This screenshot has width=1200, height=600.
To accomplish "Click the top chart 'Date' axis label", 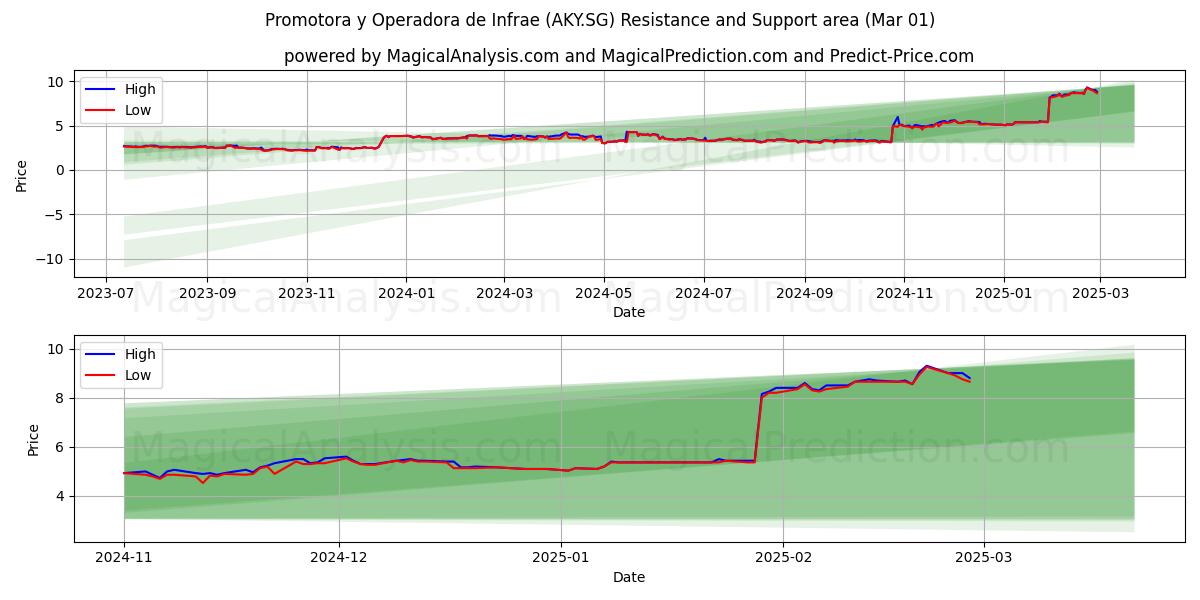I will 629,312.
